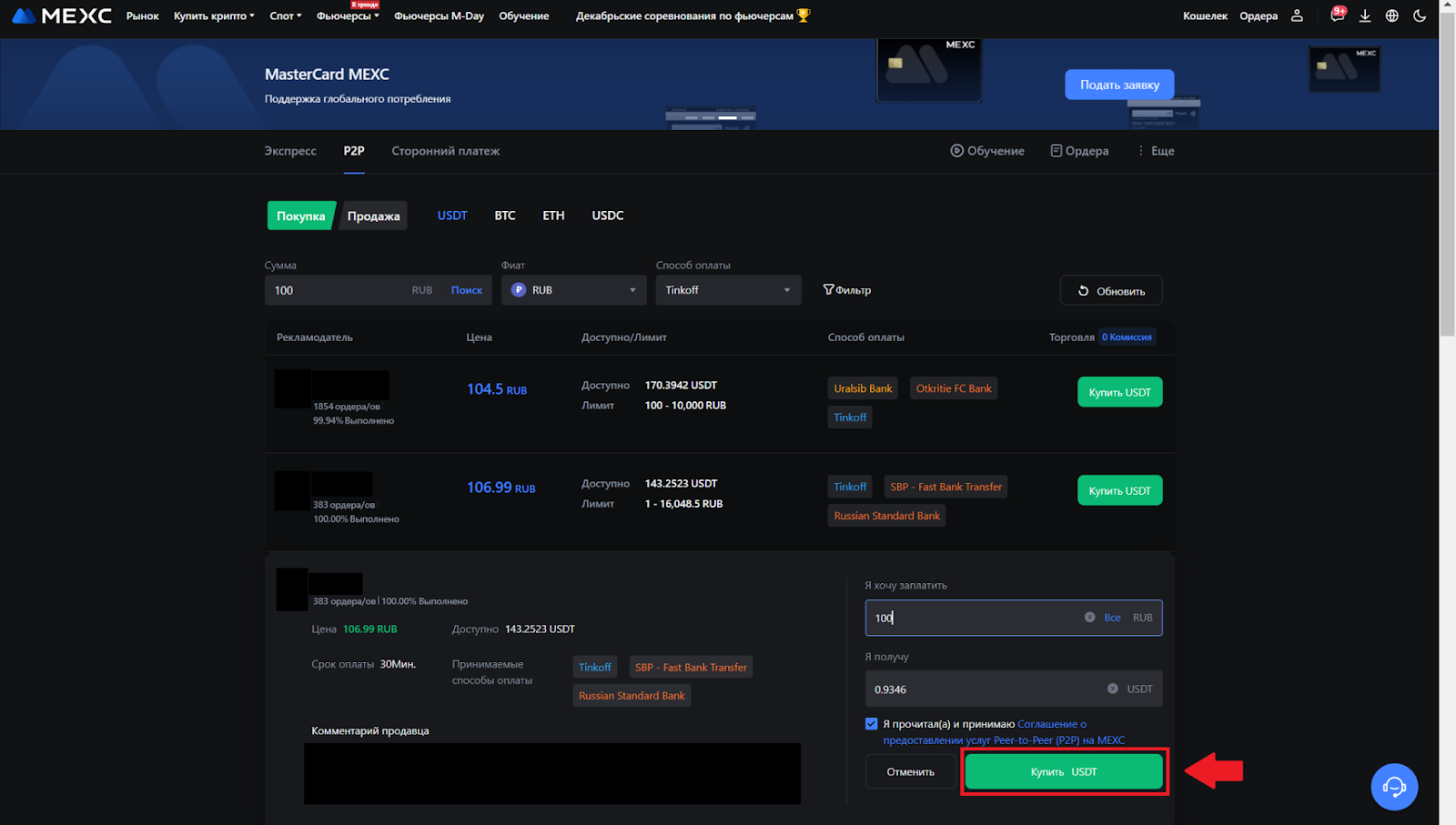The width and height of the screenshot is (1456, 825).
Task: Uncheck the P2P agreement checkbox
Action: 871,724
